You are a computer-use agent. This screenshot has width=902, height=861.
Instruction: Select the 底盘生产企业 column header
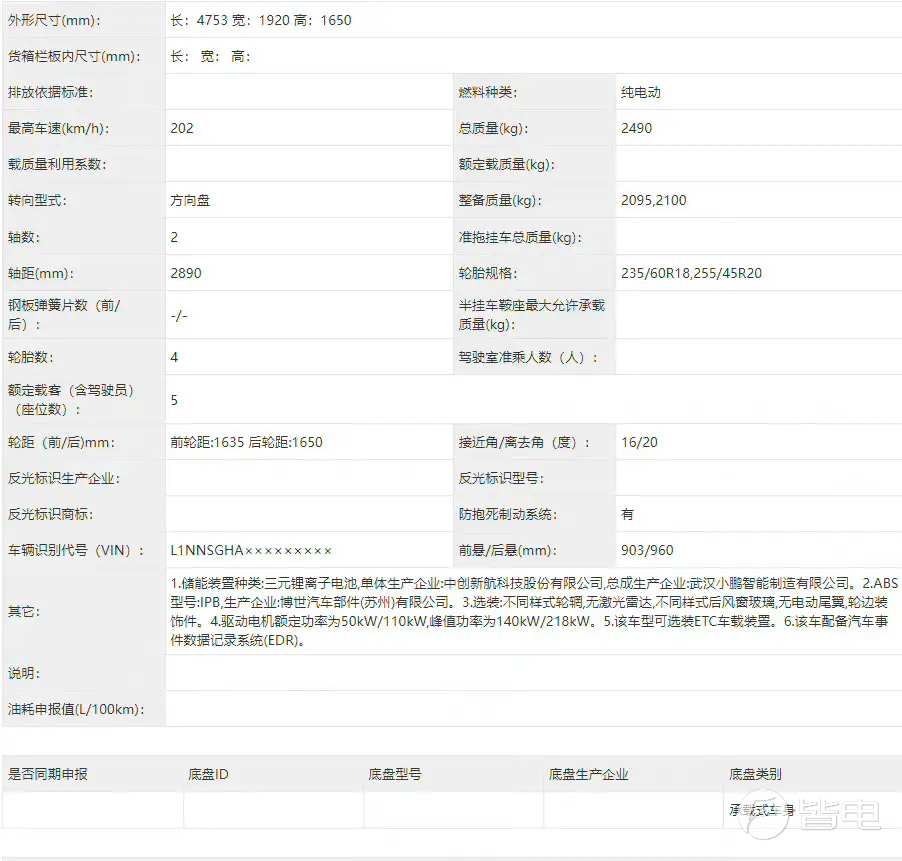pos(588,775)
